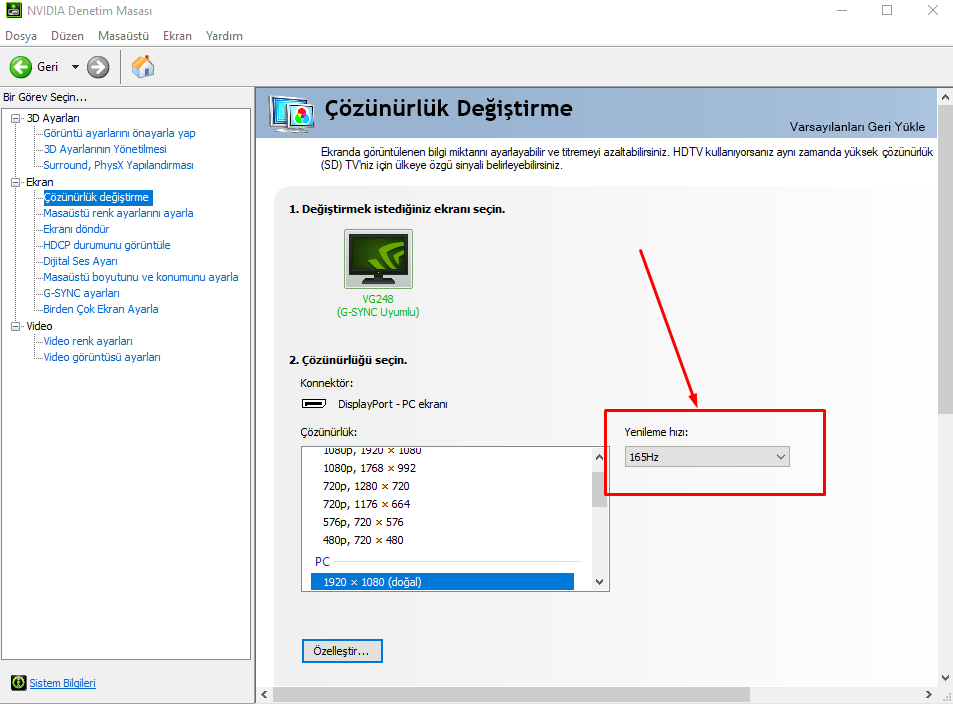953x705 pixels.
Task: Minimize the NVIDIA Denetim Masası window
Action: pos(842,10)
